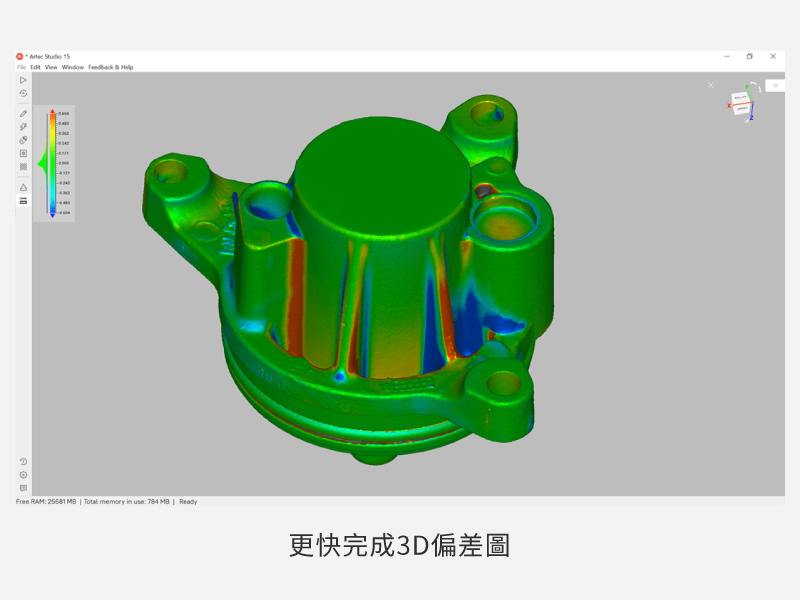Click the navigation cube to reorient view
Screen dimensions: 800x600
742,104
